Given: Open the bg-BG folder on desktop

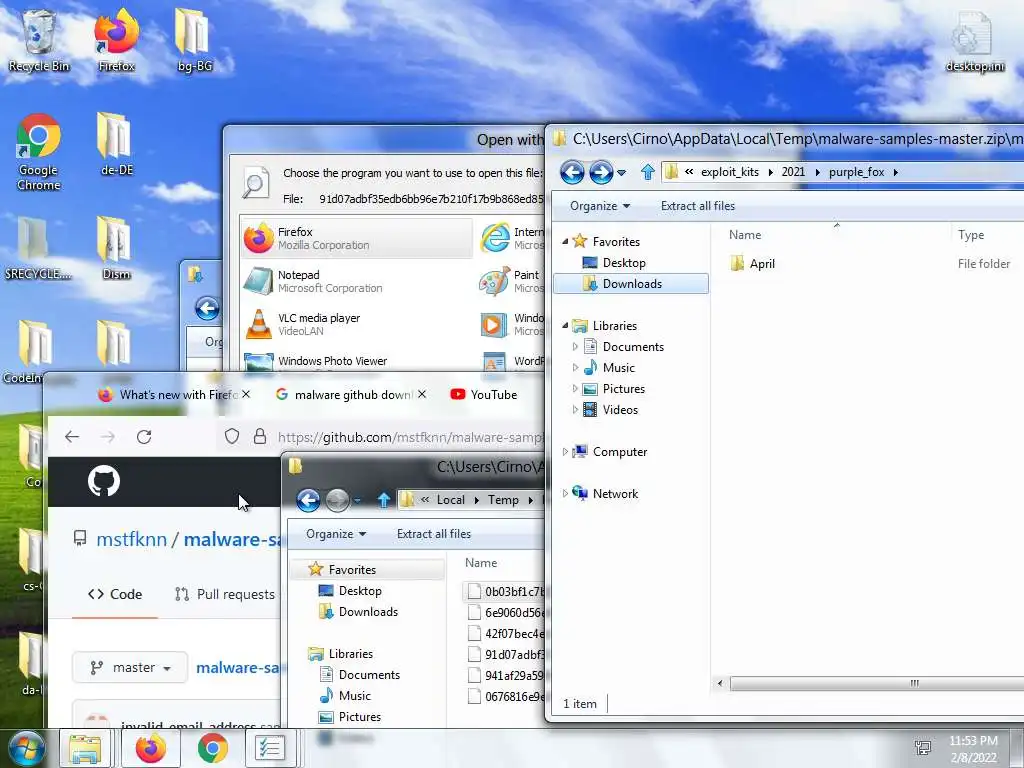Looking at the screenshot, I should pos(194,40).
